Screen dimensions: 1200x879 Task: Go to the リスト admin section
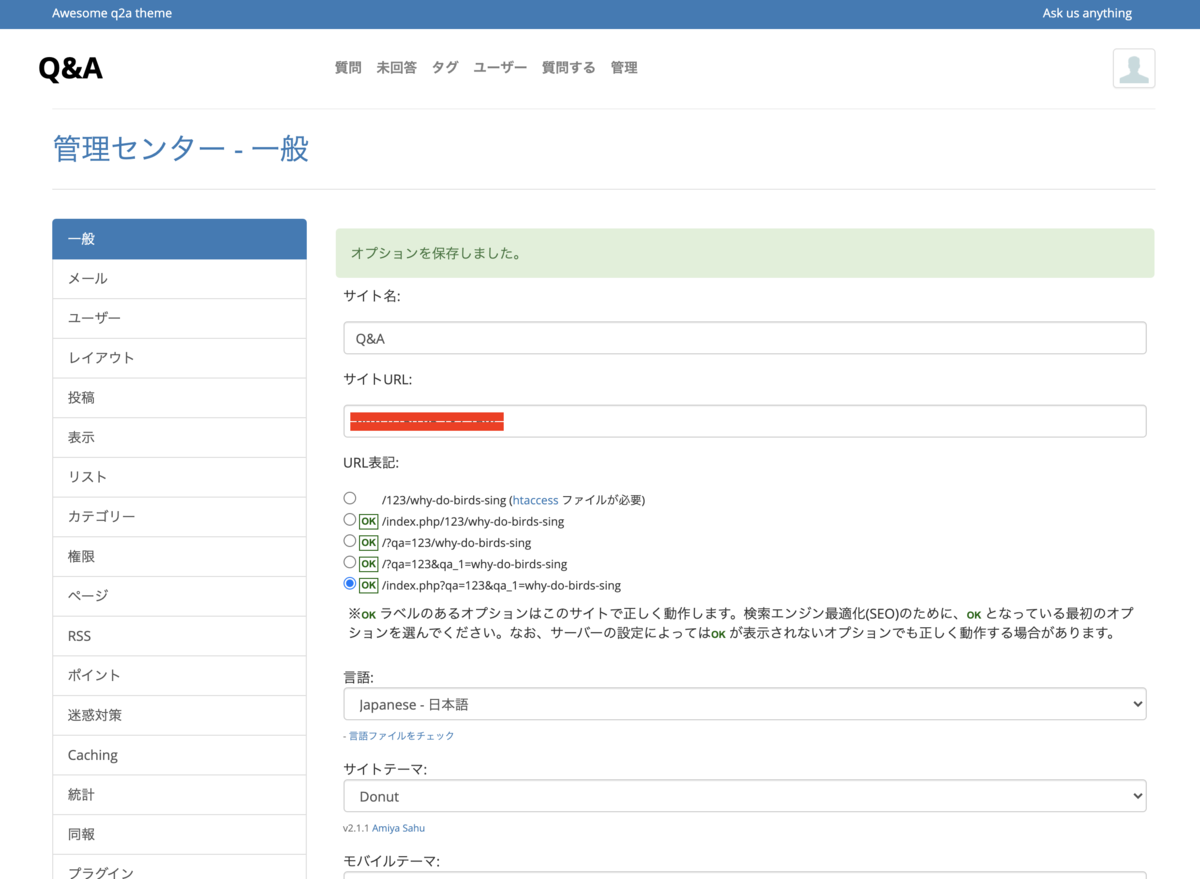179,477
